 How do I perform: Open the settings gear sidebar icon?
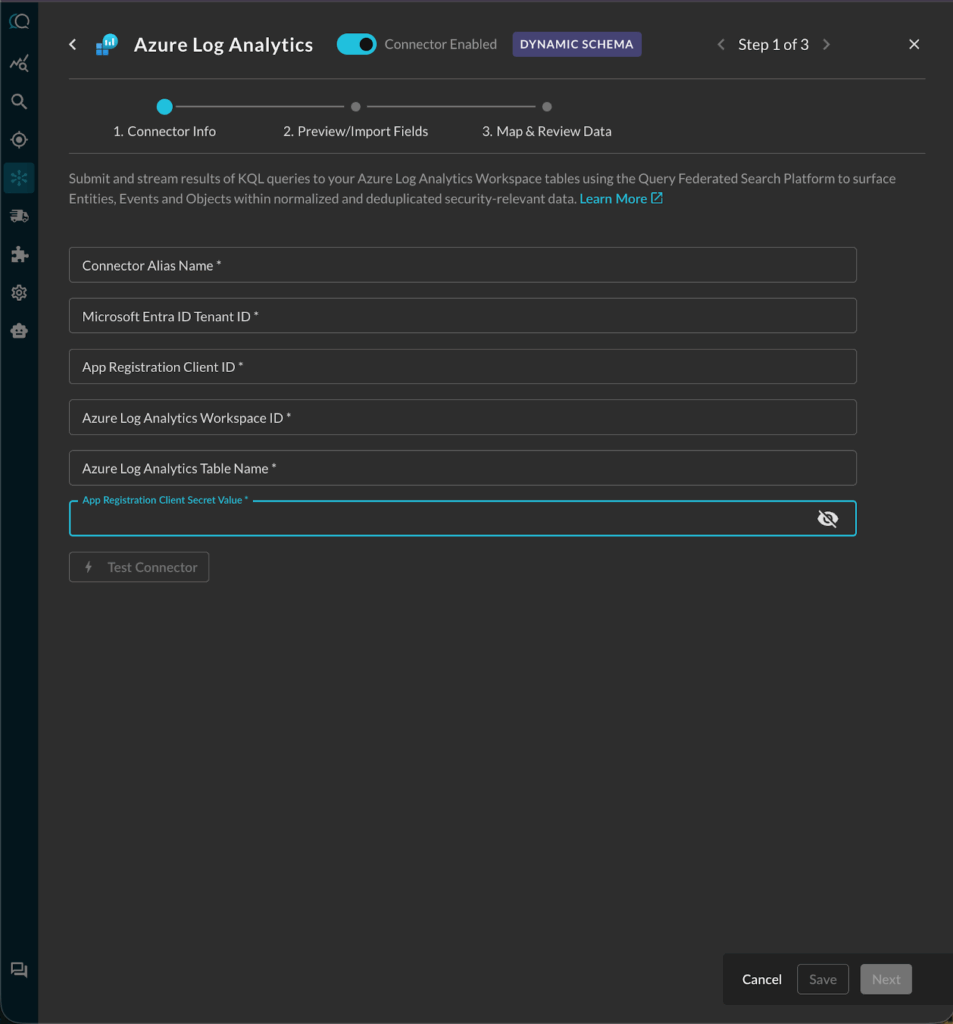pyautogui.click(x=19, y=293)
